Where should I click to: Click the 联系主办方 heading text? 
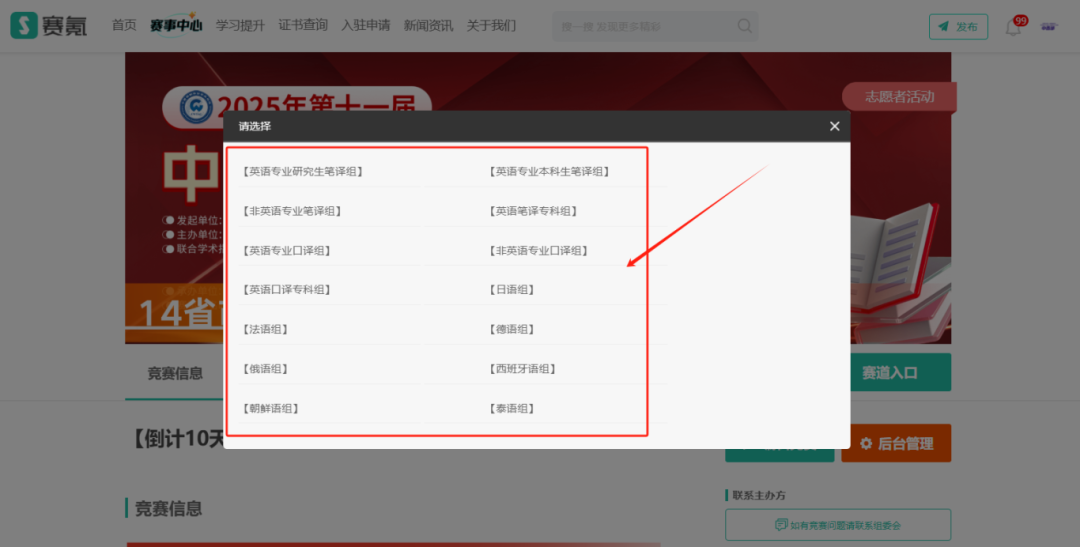click(758, 495)
